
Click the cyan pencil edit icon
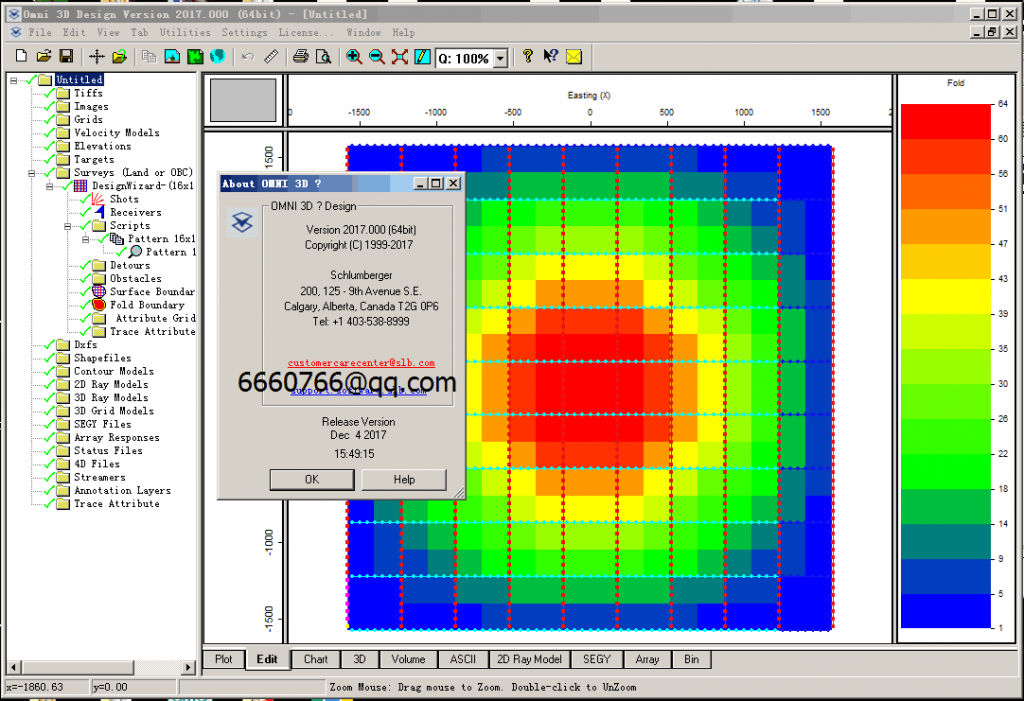pos(423,56)
